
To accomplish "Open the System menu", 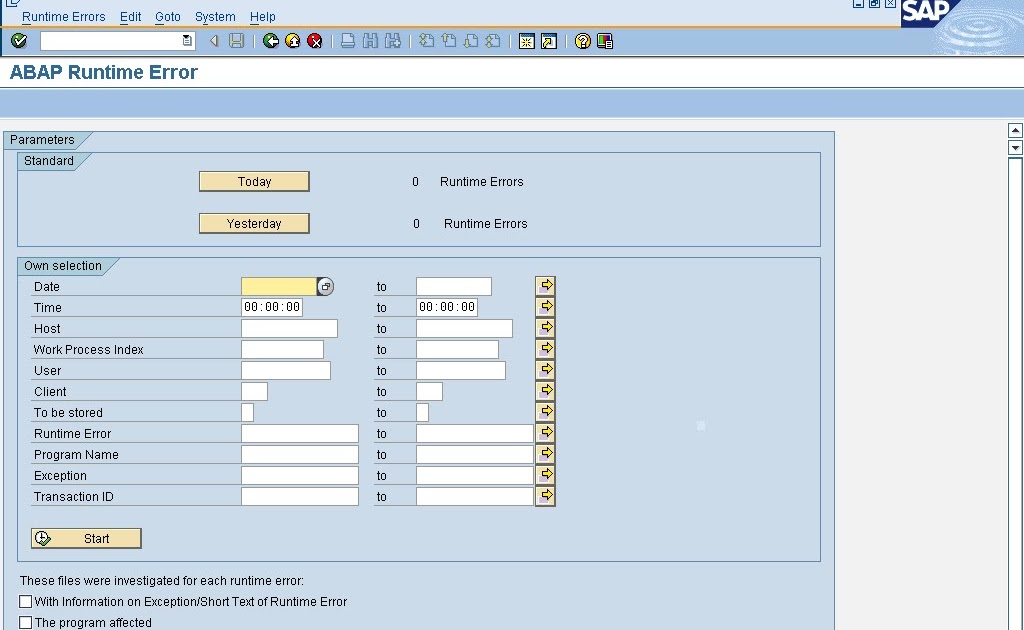I will [215, 16].
